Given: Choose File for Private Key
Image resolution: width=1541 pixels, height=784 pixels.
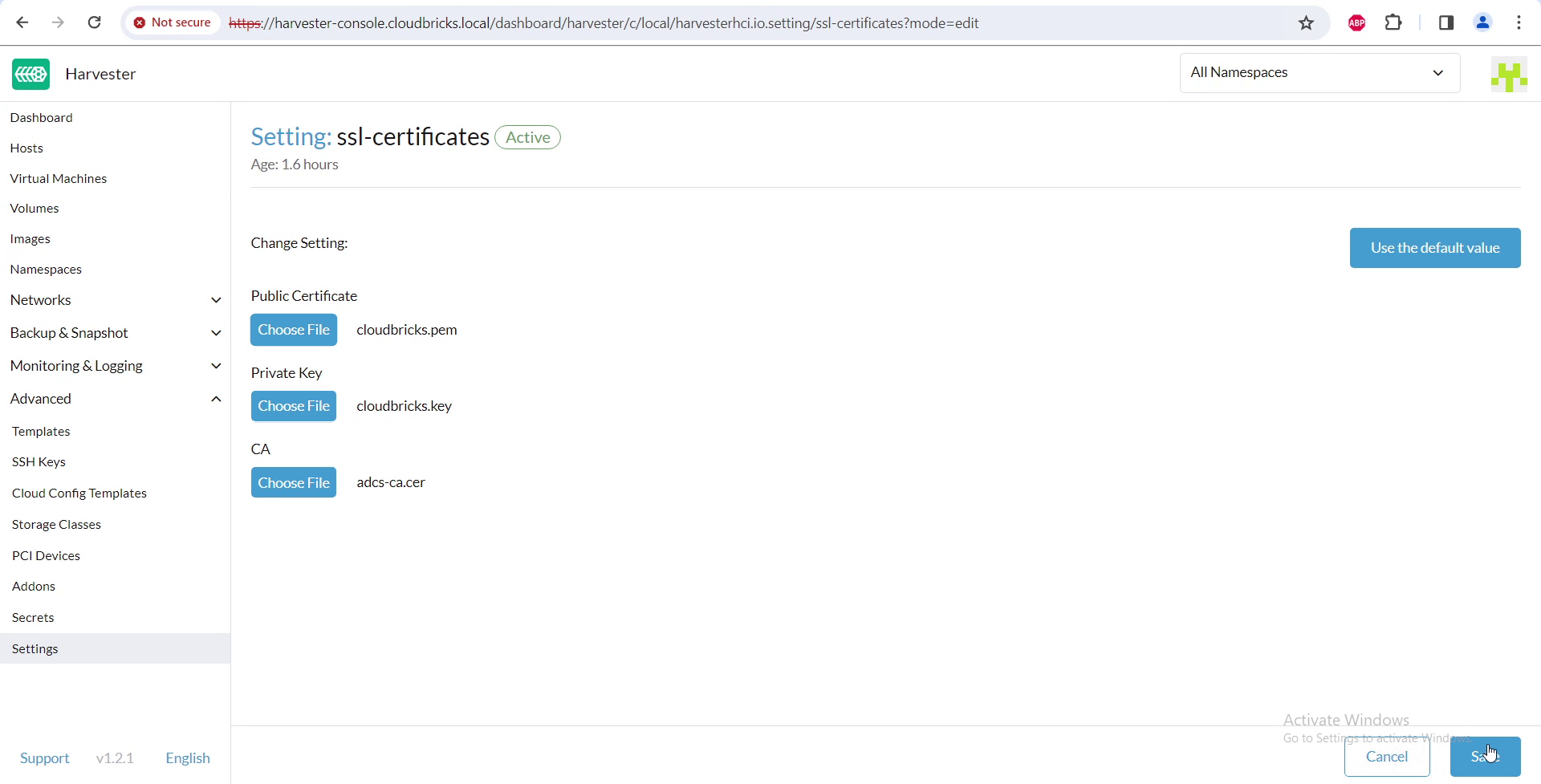Looking at the screenshot, I should [x=294, y=406].
